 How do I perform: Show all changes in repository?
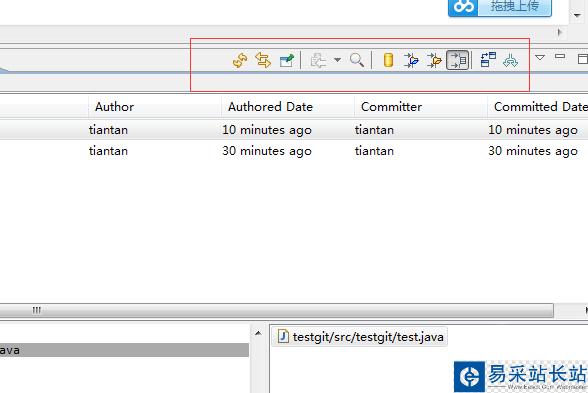(388, 60)
